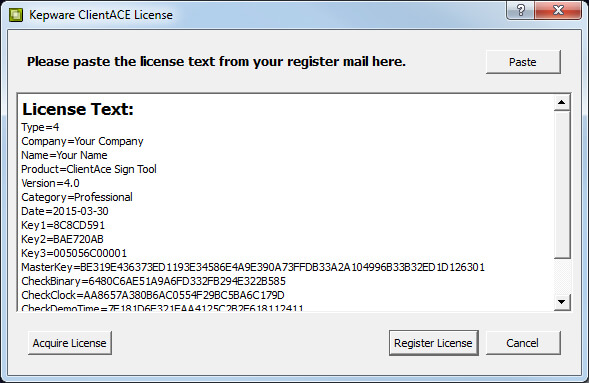589x383 pixels.
Task: Click the Kepware ClientACE title bar icon
Action: (16, 15)
